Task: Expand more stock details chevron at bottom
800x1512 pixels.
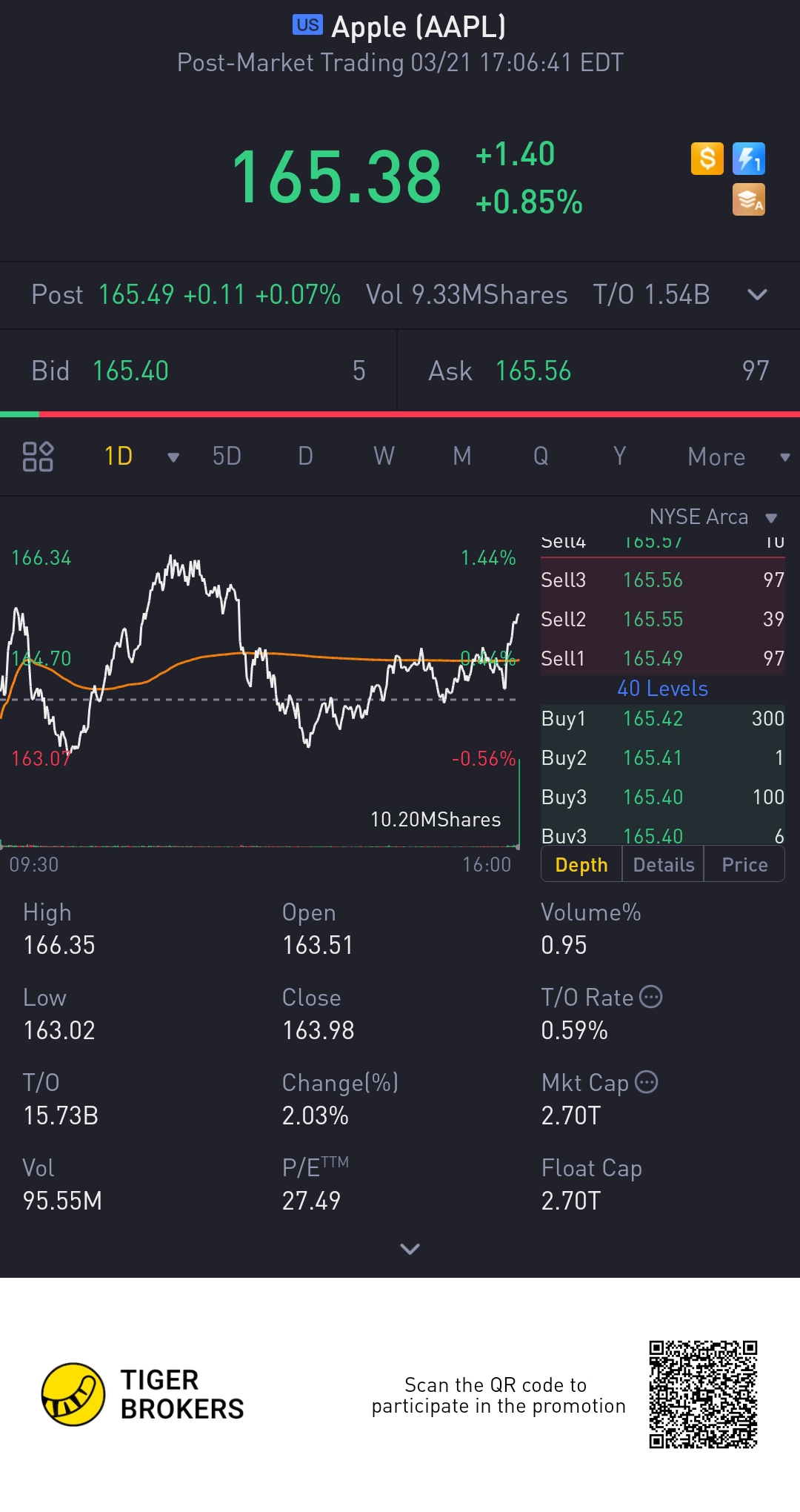Action: click(x=410, y=1249)
